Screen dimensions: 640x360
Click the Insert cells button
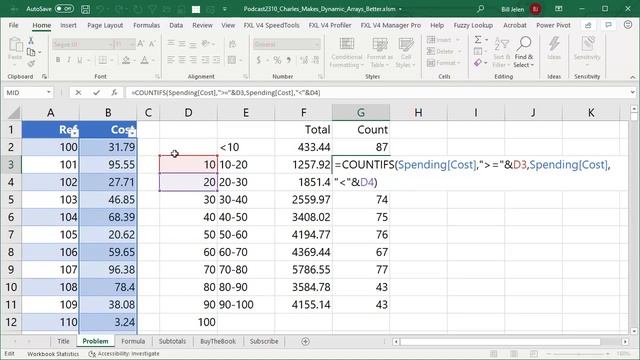click(443, 40)
